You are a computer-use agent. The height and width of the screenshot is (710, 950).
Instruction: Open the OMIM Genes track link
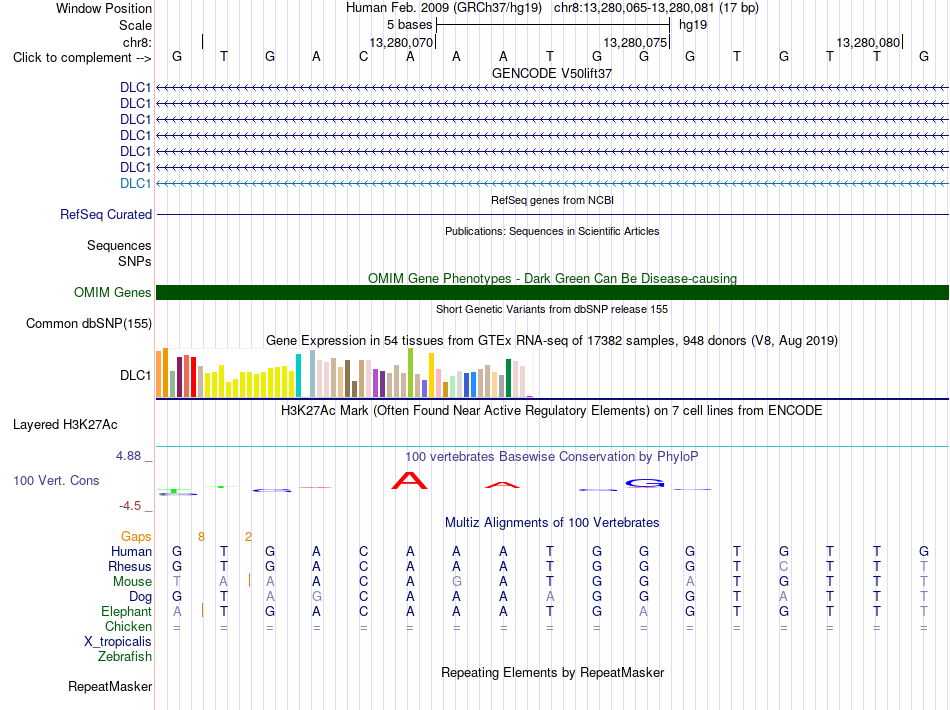tap(113, 293)
